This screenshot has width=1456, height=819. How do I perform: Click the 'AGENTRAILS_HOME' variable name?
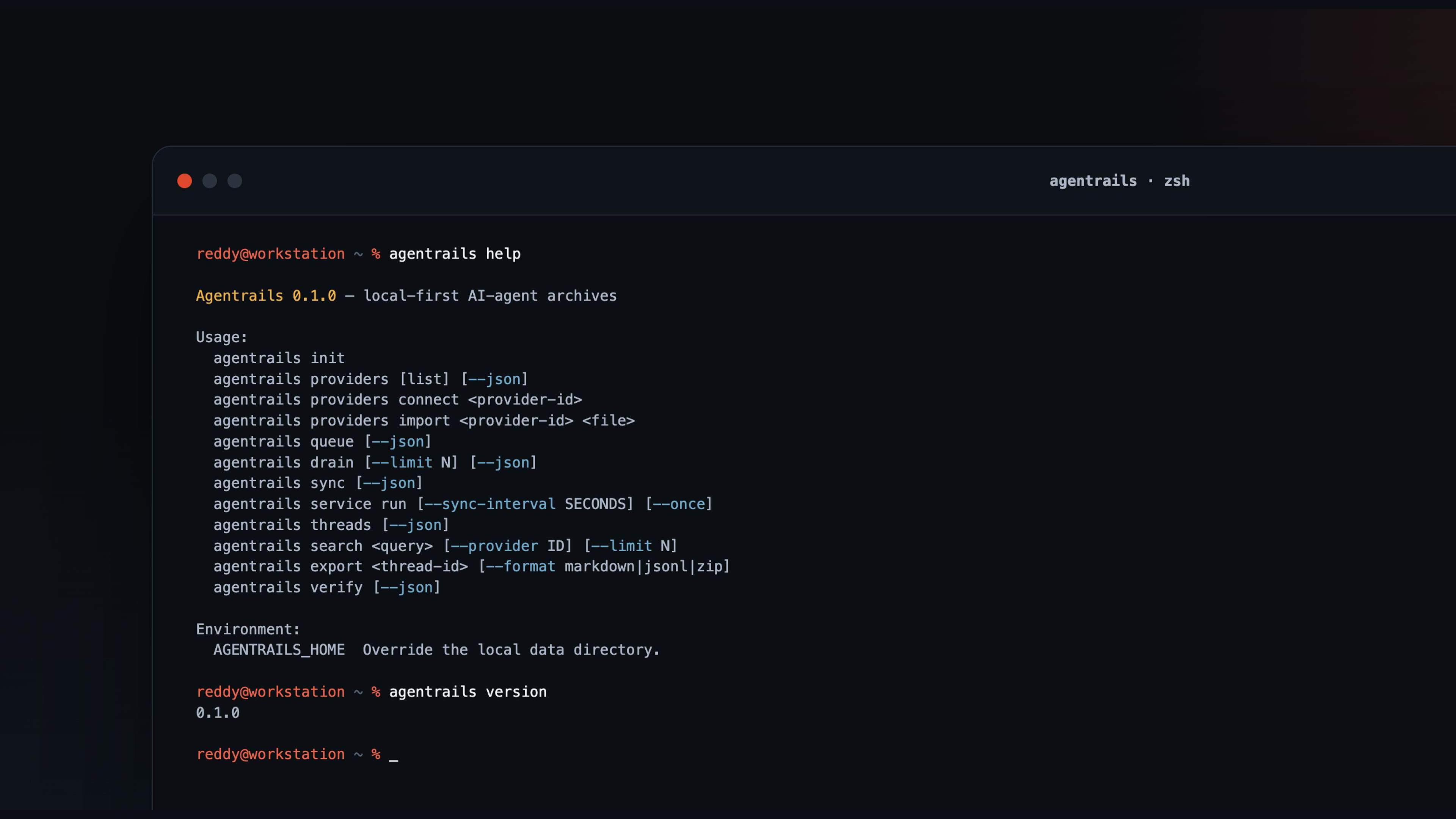click(279, 650)
